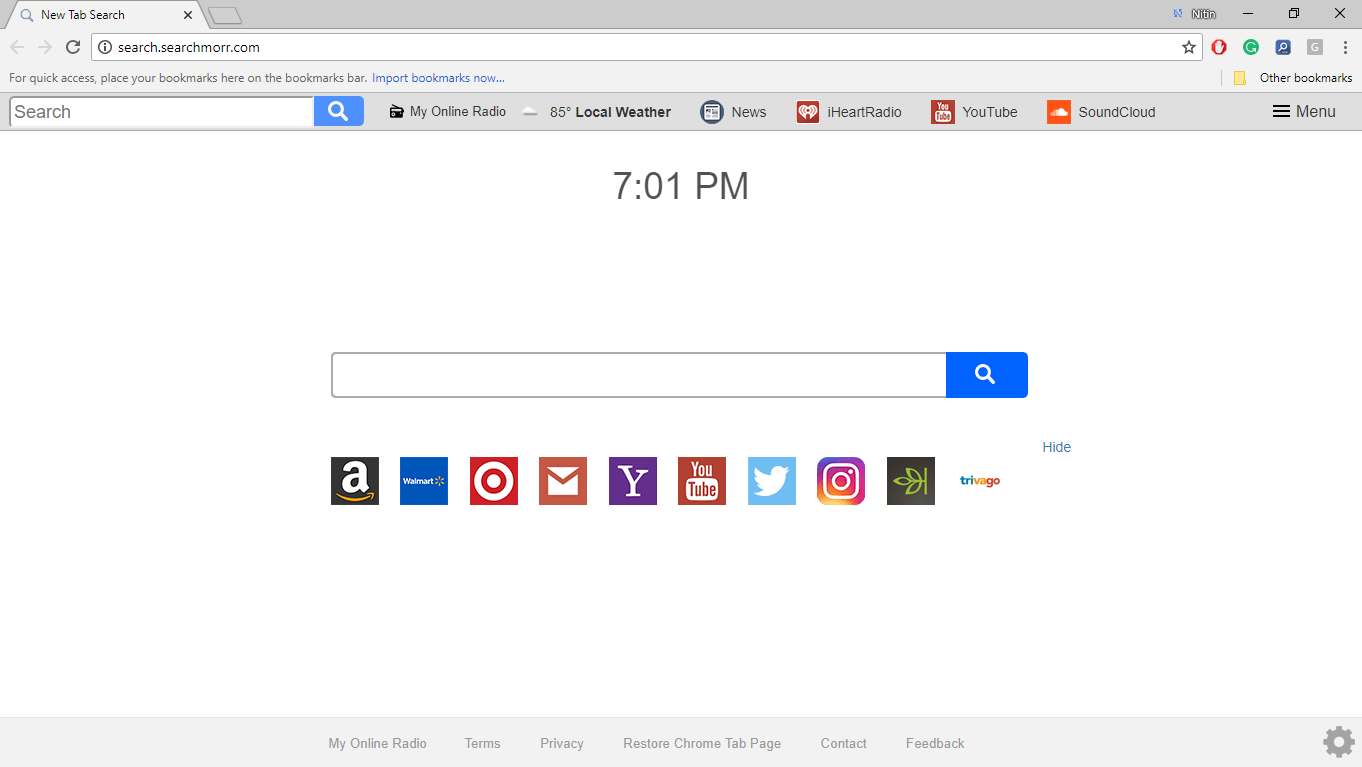Open the Contact footer link
The height and width of the screenshot is (767, 1362).
tap(844, 743)
